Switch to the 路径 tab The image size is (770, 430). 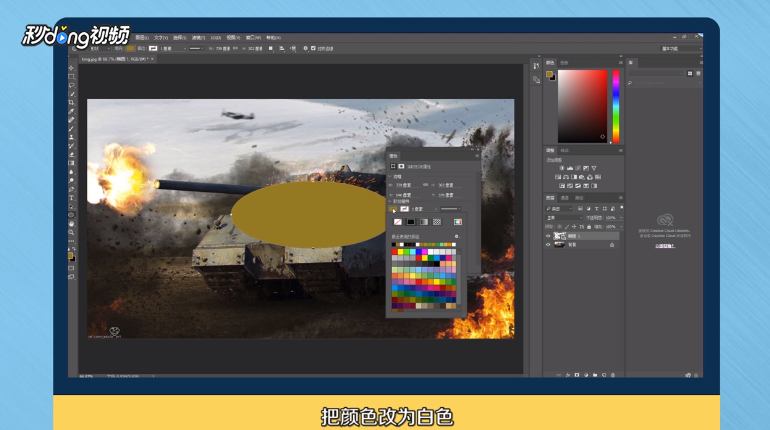pos(579,198)
